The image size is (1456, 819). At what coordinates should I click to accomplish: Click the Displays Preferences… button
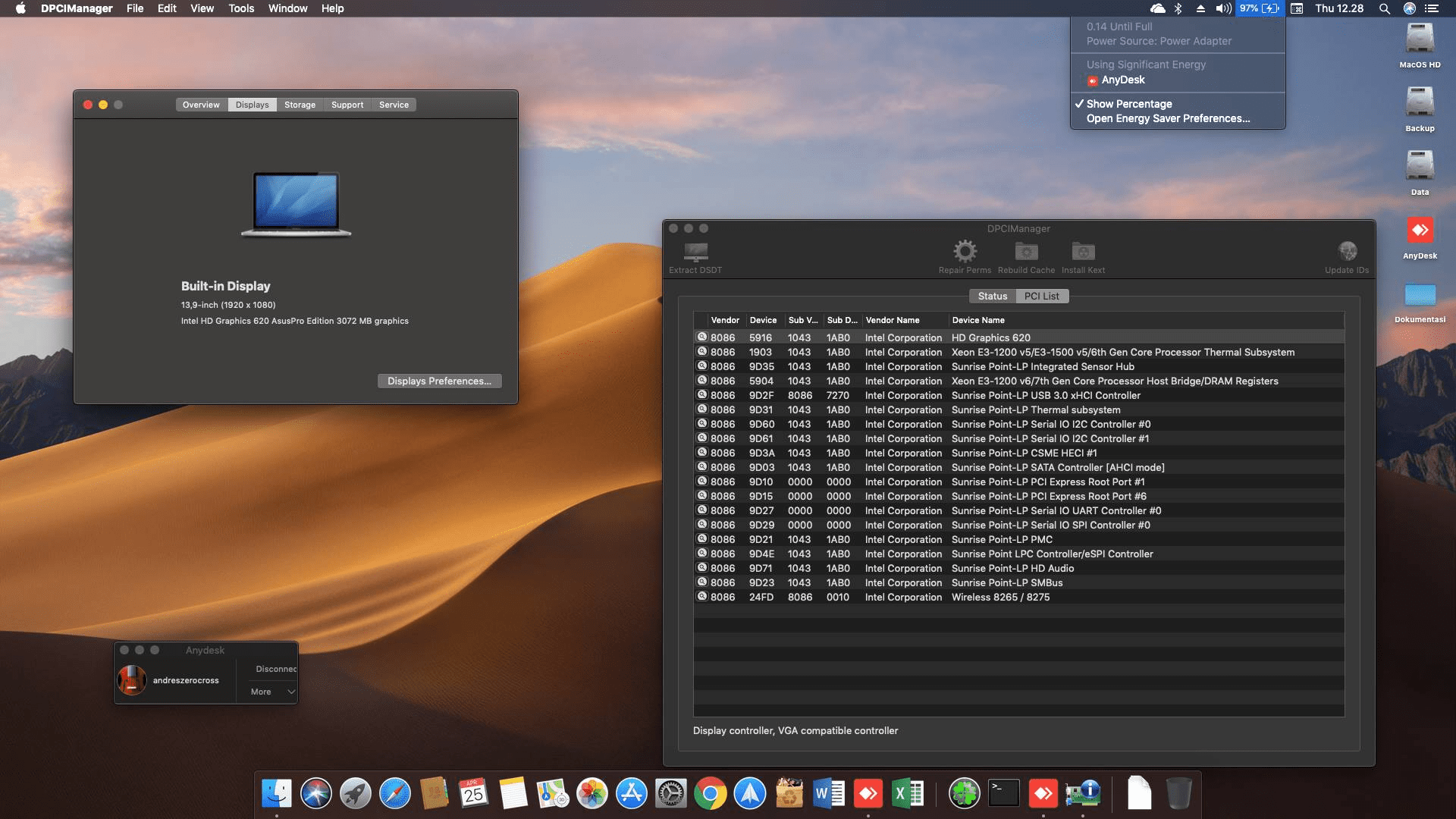[x=439, y=381]
